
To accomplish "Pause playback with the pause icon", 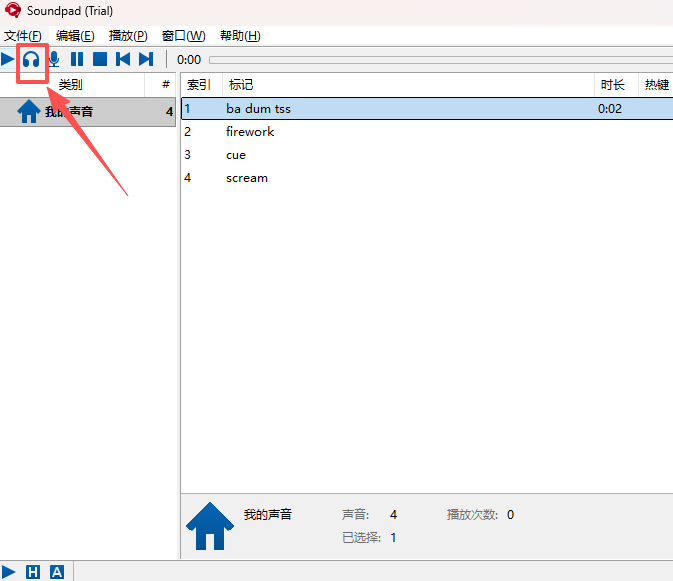I will click(77, 59).
